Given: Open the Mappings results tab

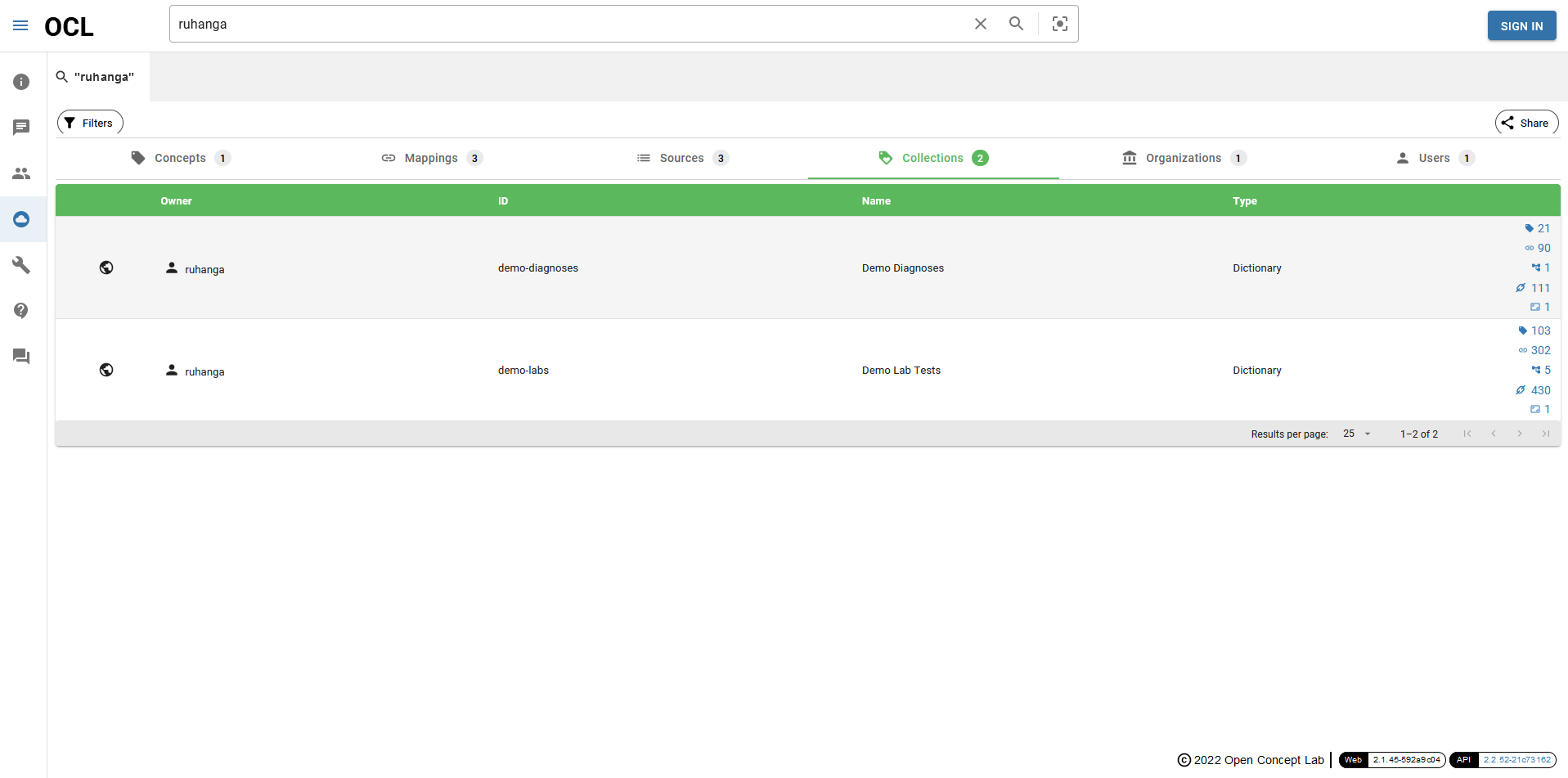Looking at the screenshot, I should tap(431, 158).
